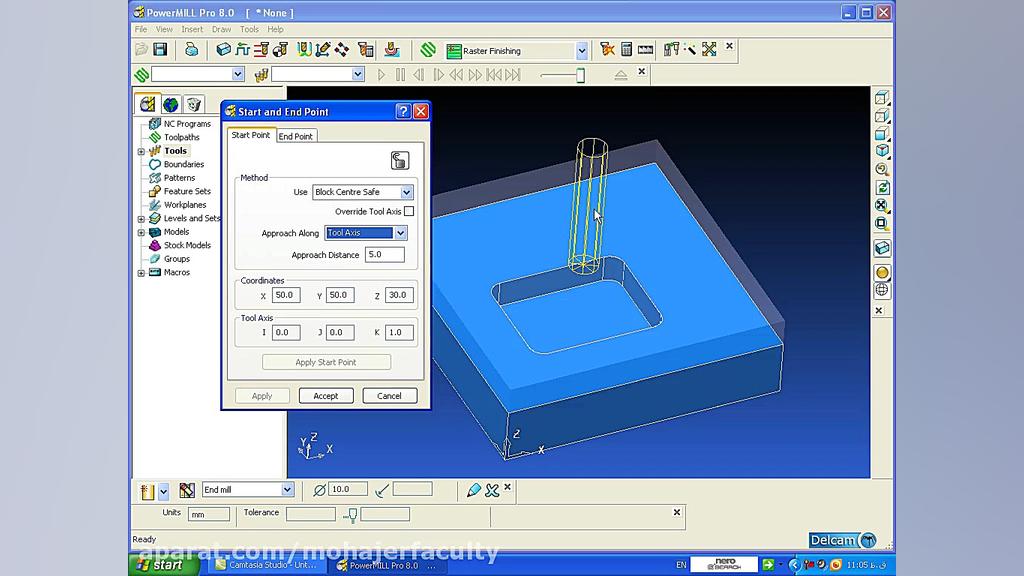Select the tool edit pencil icon near End mill
The image size is (1024, 576).
(x=472, y=490)
